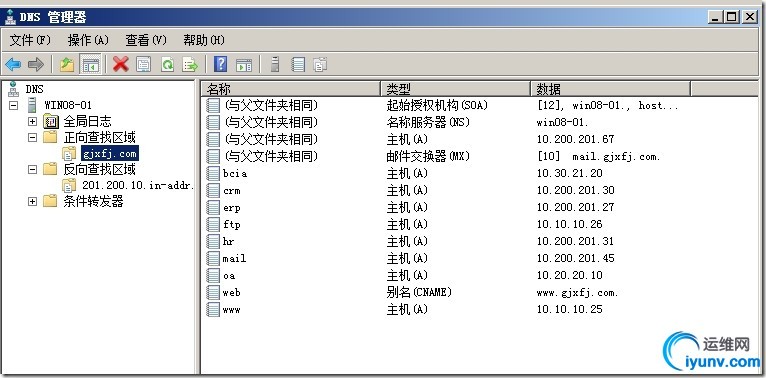Select the 反向查找区域 folder
This screenshot has height=378, width=766.
(x=100, y=169)
